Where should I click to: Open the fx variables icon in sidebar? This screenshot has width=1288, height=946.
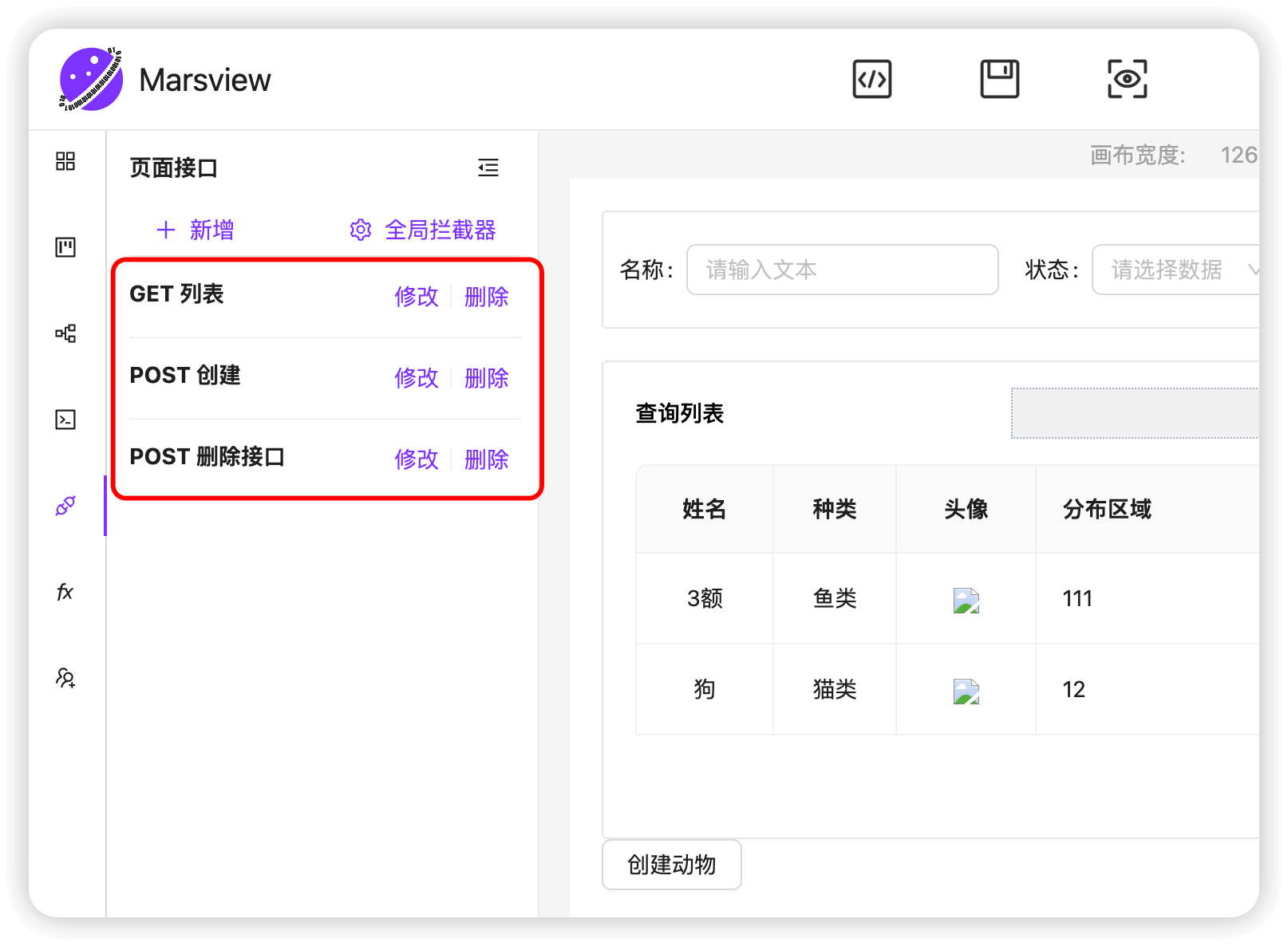coord(65,592)
